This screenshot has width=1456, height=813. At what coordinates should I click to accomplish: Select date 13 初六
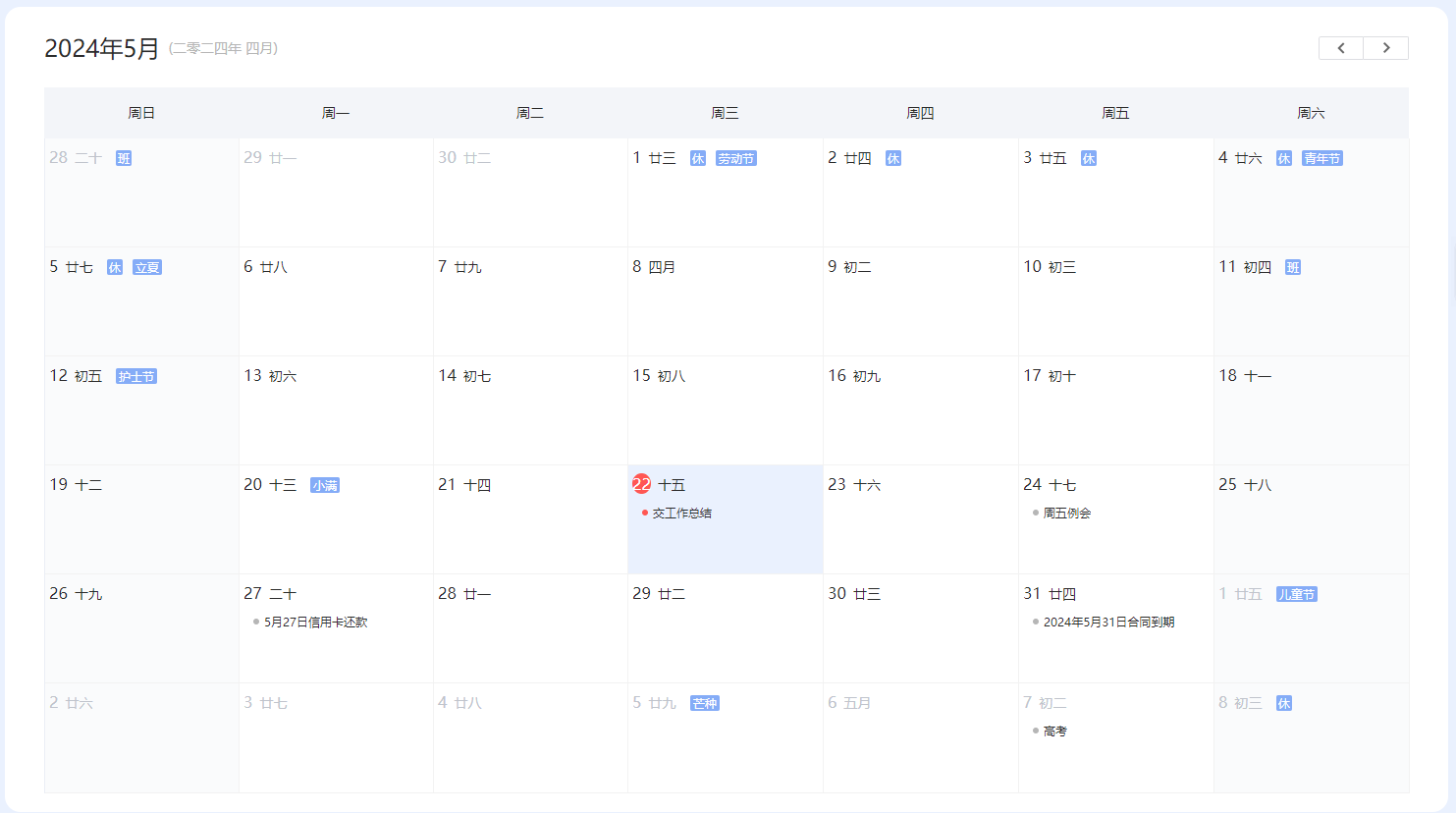(x=336, y=410)
